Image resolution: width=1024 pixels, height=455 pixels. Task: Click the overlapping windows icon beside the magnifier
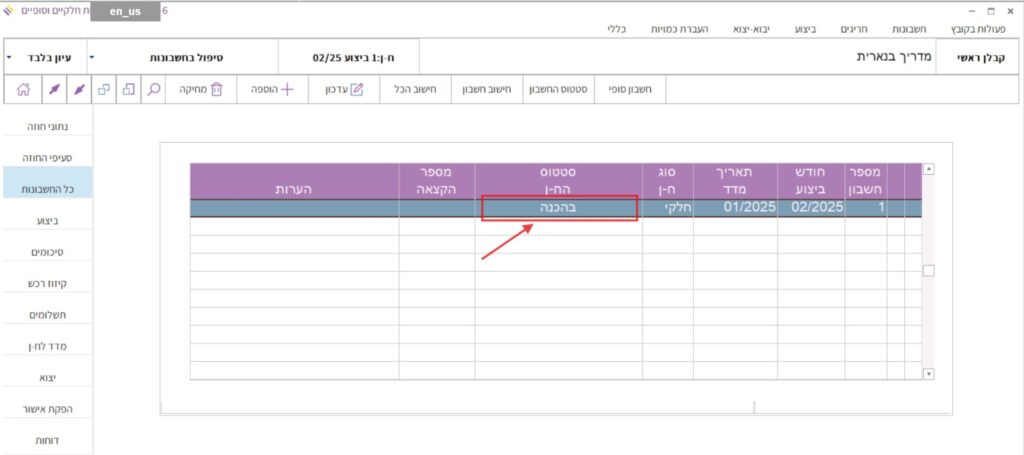(129, 89)
